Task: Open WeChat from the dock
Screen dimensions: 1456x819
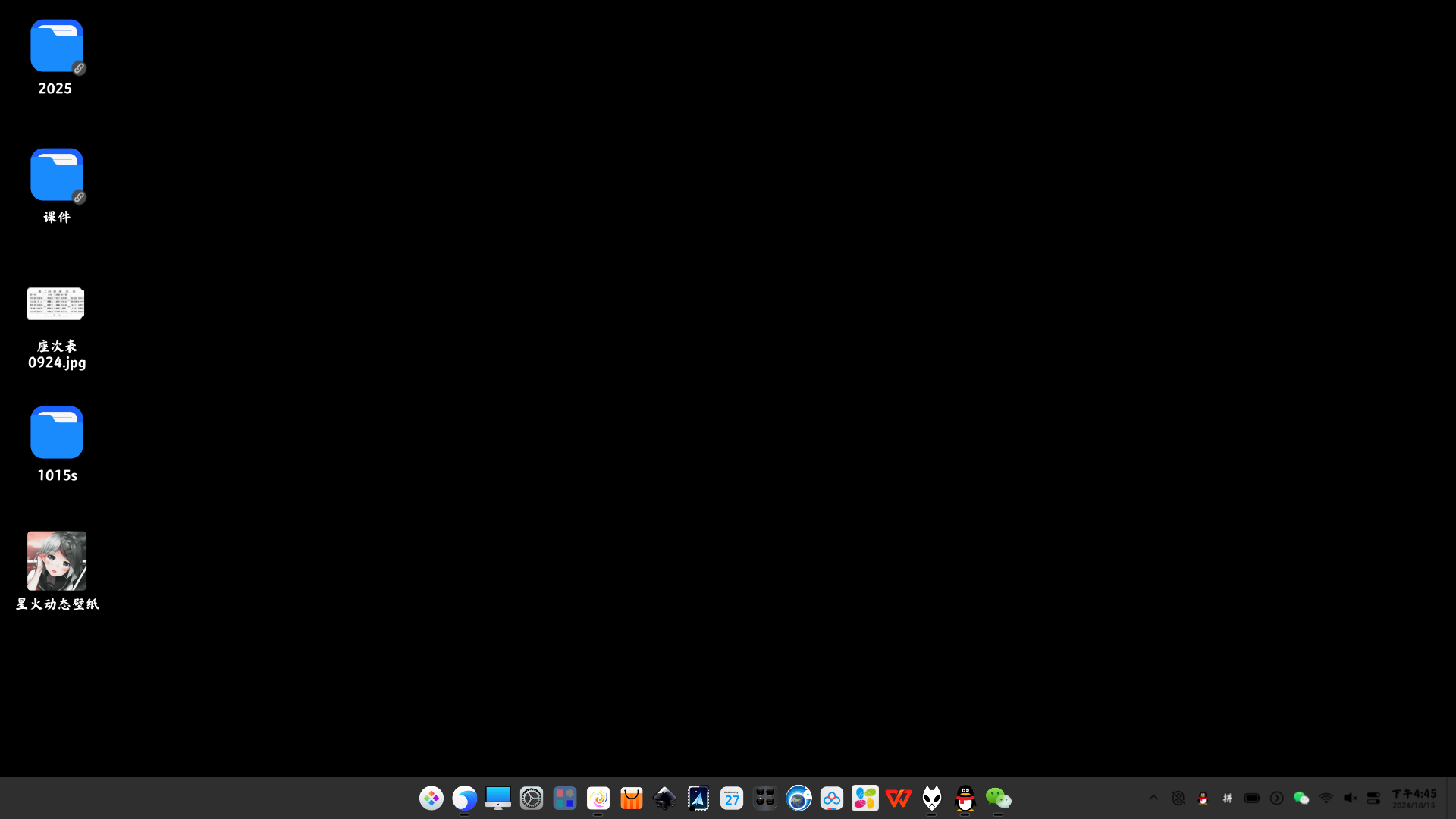Action: click(999, 798)
